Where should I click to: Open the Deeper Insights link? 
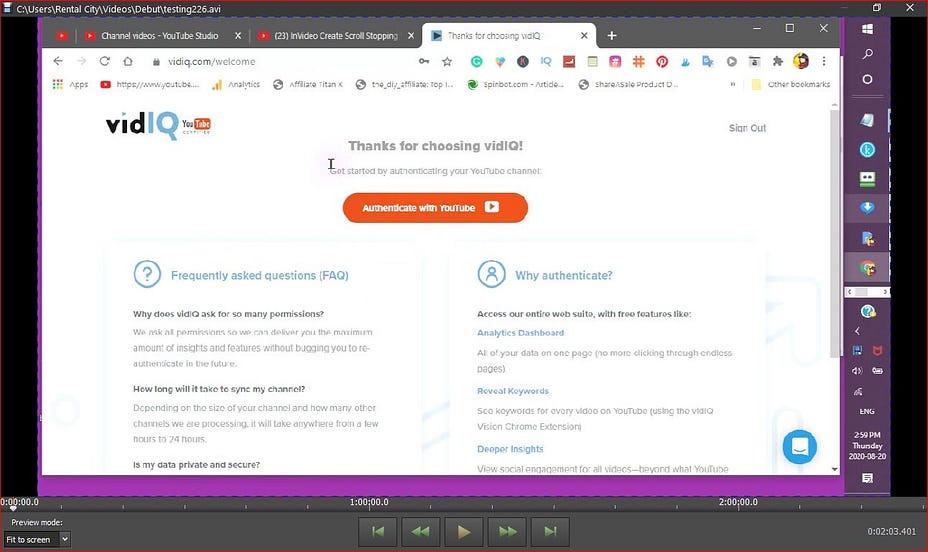[x=510, y=448]
